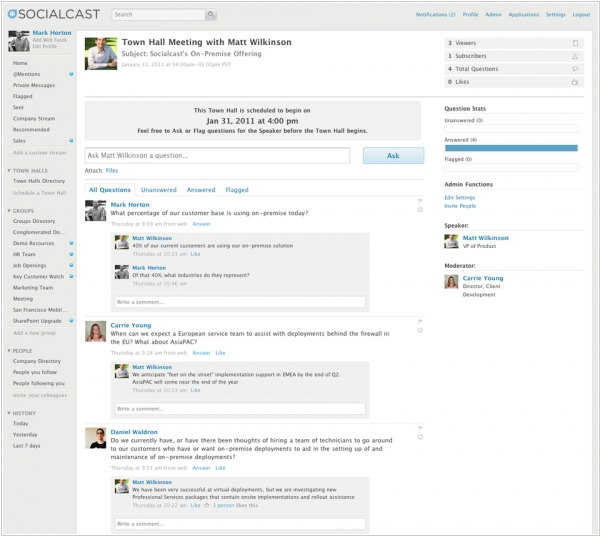Click the Subscribers person icon

(575, 56)
